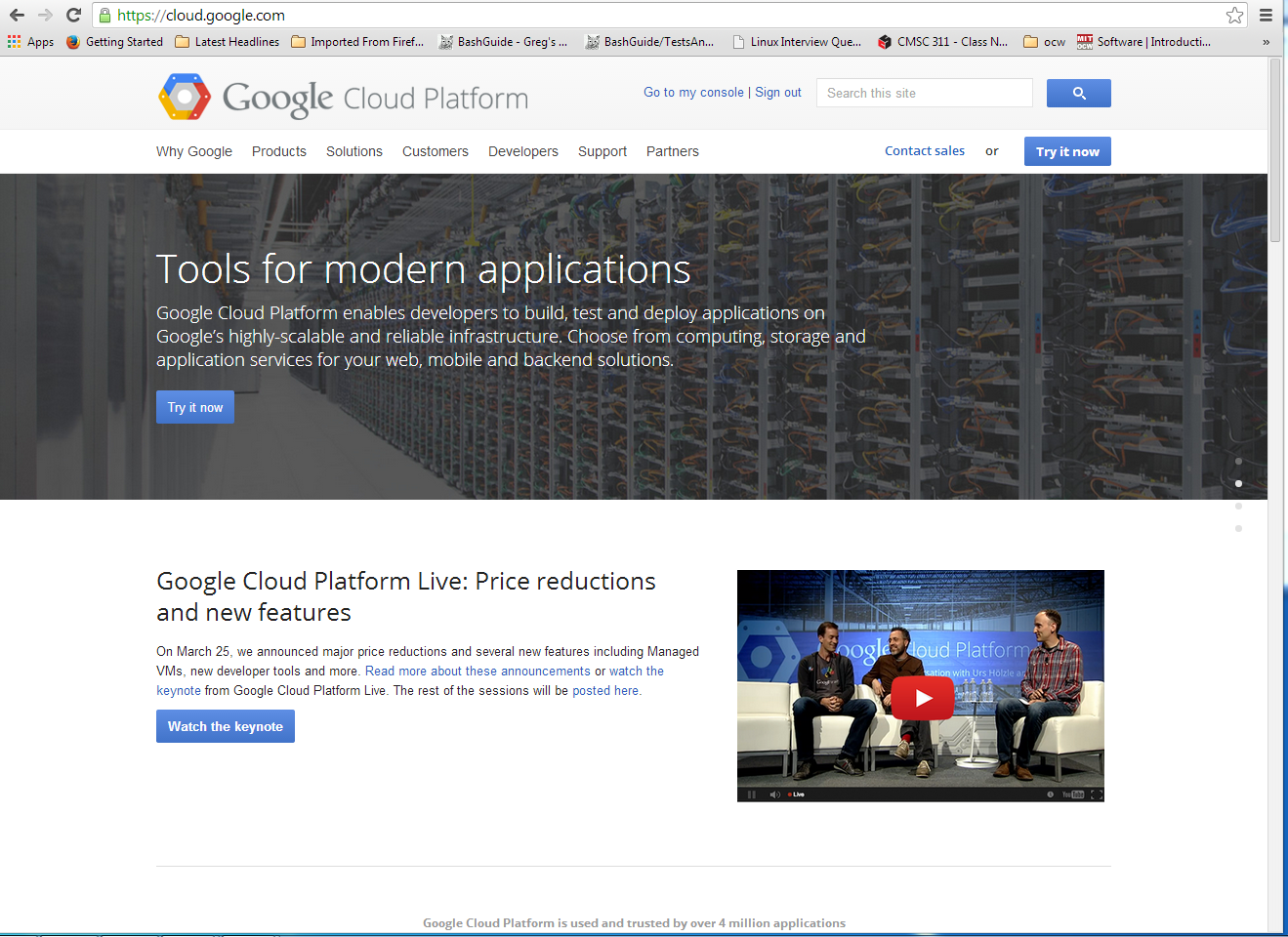This screenshot has height=937, width=1288.
Task: Open the CMSC 311 - Class N... bookmark
Action: pyautogui.click(x=942, y=42)
